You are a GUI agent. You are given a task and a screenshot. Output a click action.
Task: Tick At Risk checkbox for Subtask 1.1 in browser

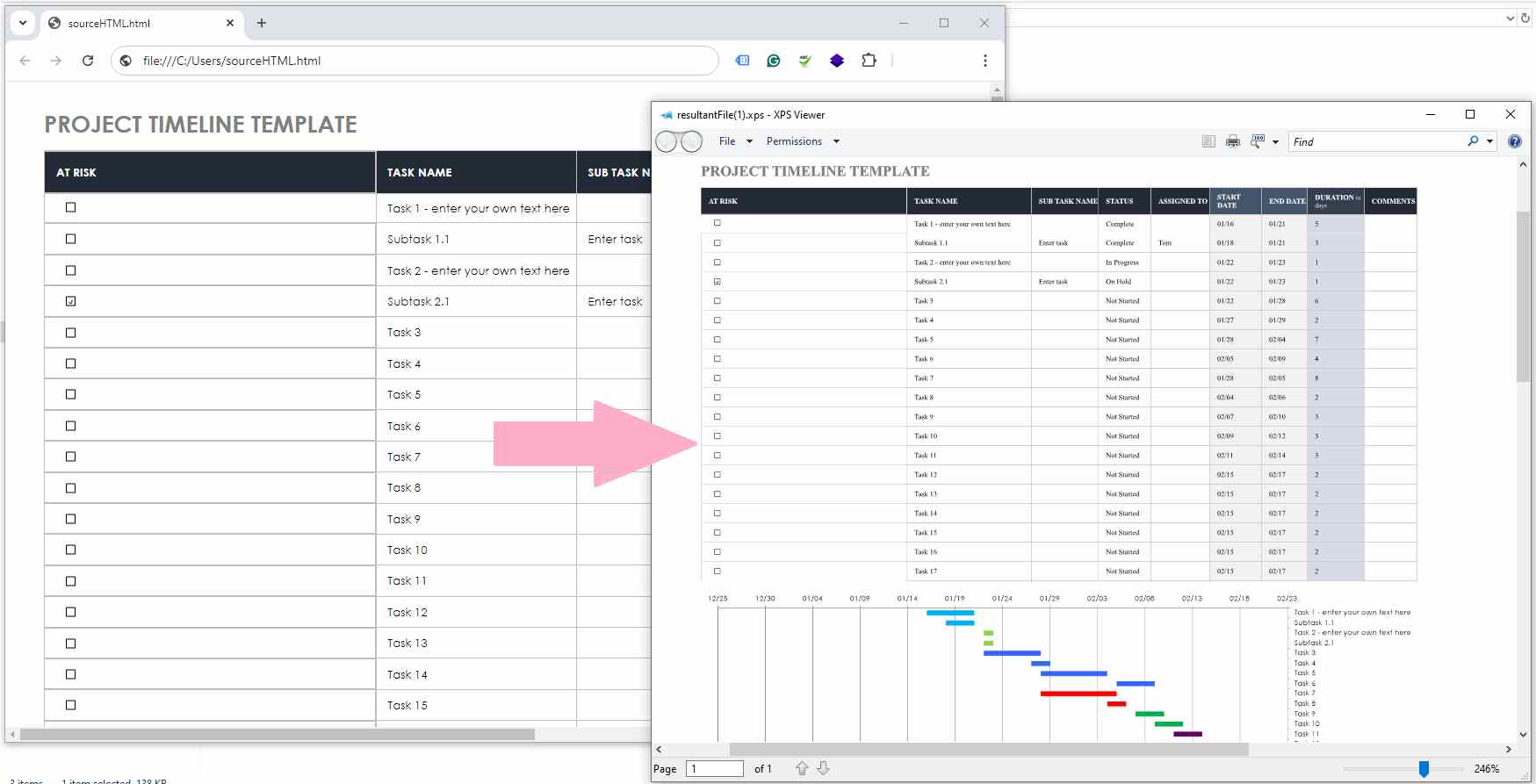[71, 239]
